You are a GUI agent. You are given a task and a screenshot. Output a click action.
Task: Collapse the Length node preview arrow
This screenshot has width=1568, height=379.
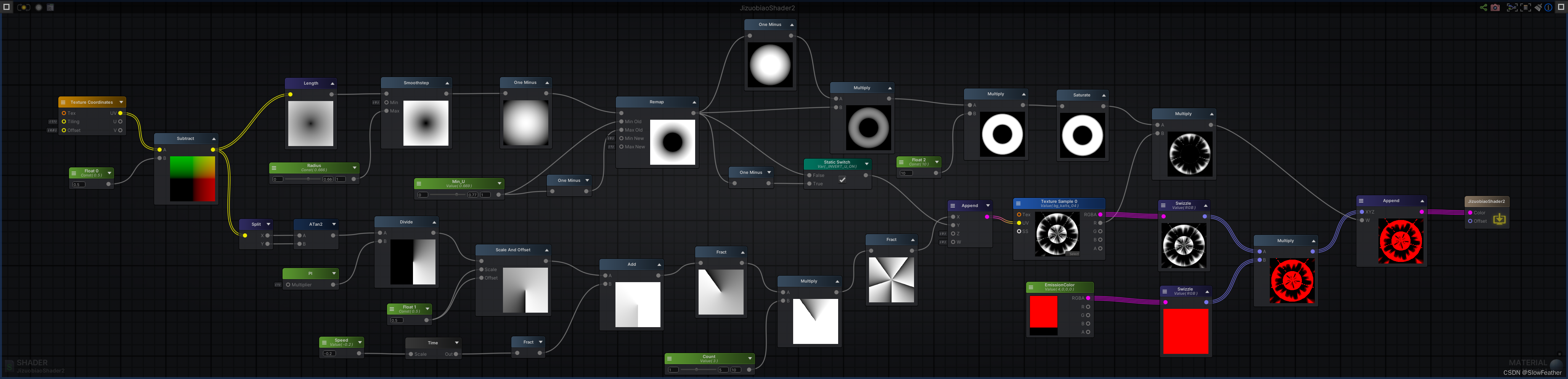tap(333, 84)
